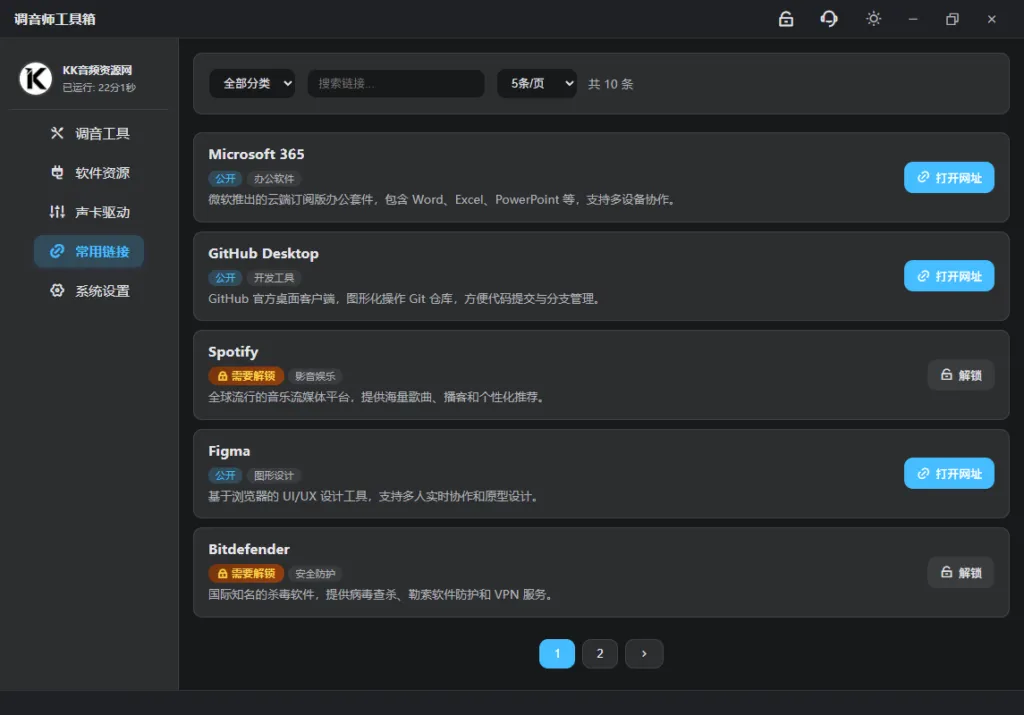Viewport: 1024px width, 715px height.
Task: Unlock the Spotify link
Action: coord(961,375)
